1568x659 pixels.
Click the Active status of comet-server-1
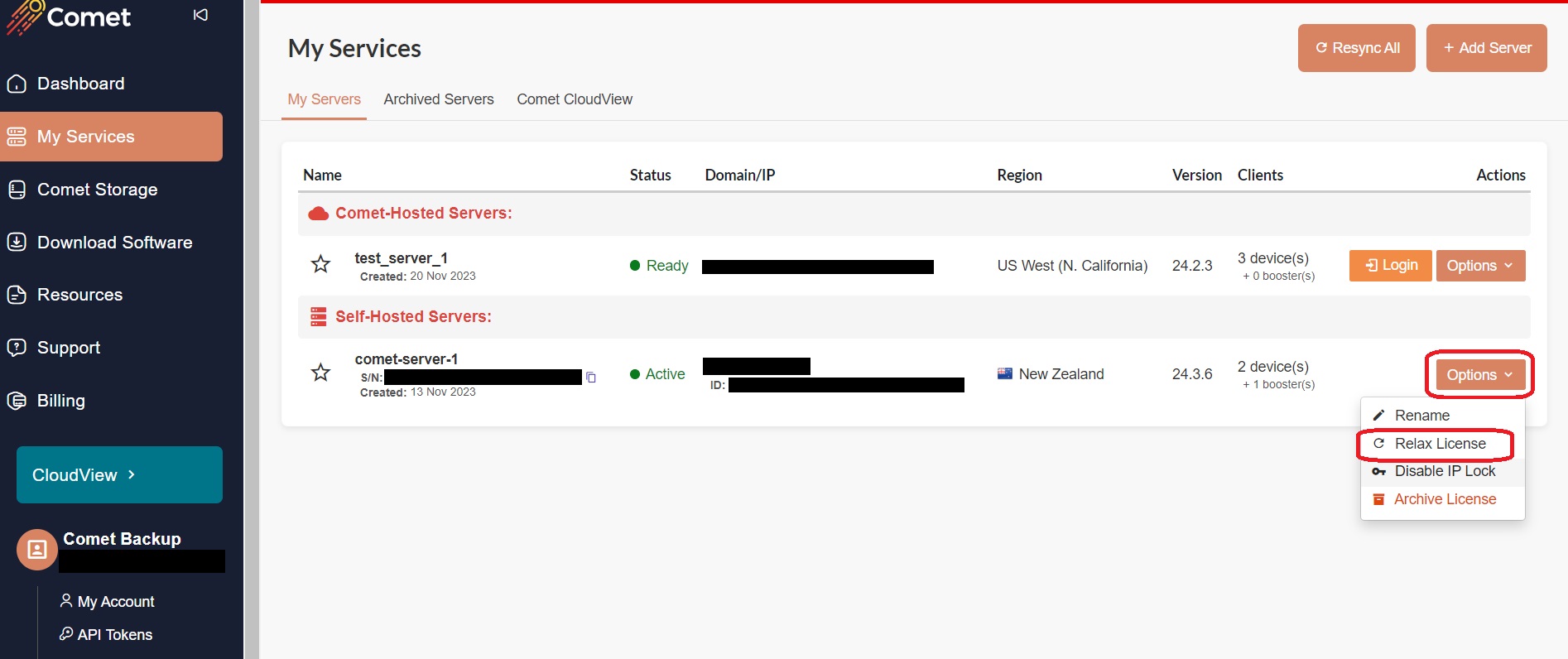pos(657,374)
